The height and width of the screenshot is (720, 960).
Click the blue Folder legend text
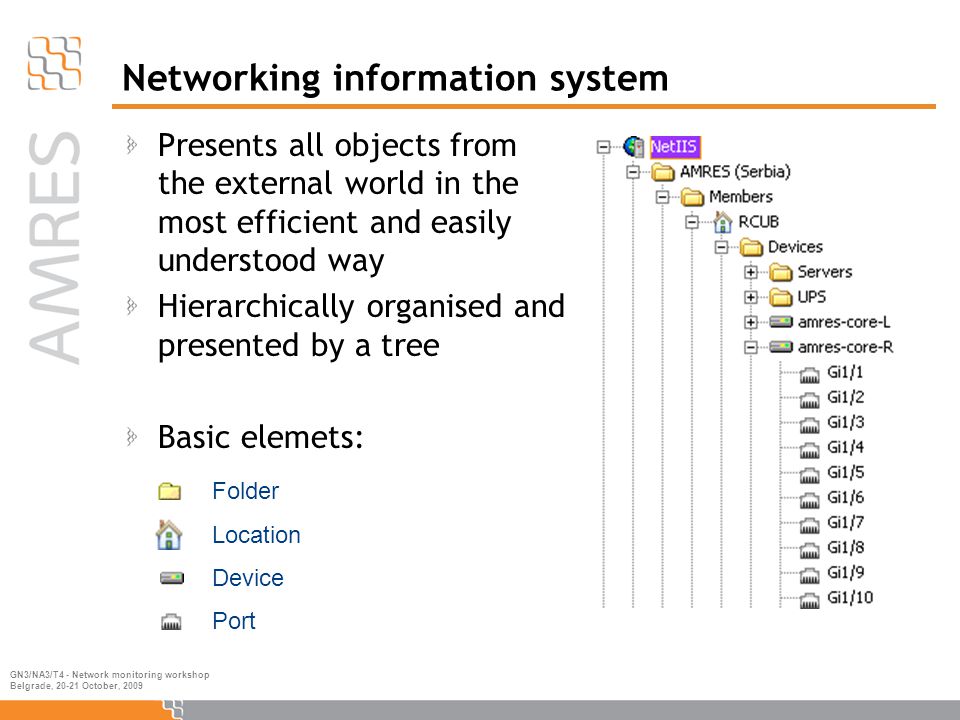tap(246, 491)
